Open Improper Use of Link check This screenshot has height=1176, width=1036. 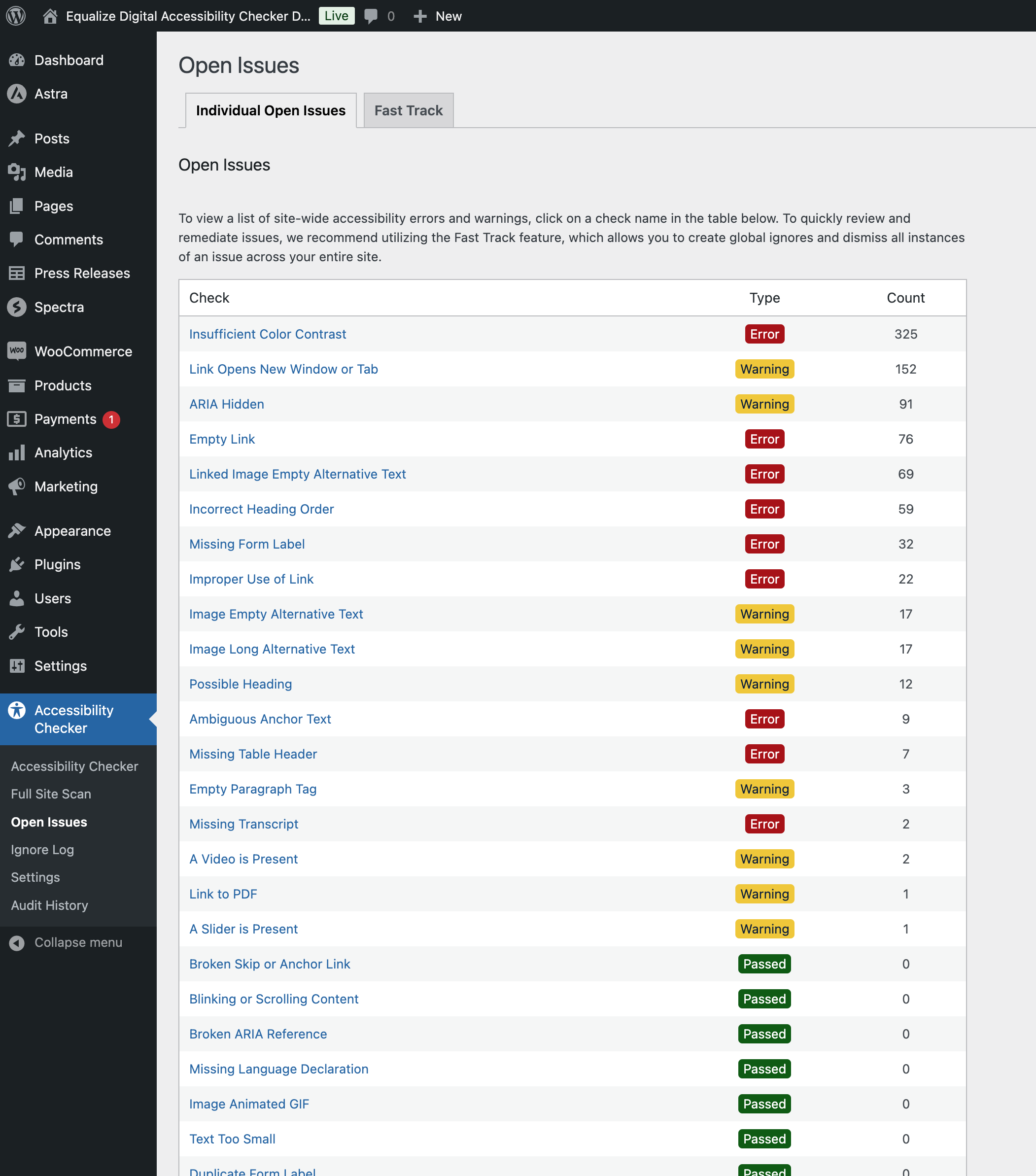click(251, 579)
